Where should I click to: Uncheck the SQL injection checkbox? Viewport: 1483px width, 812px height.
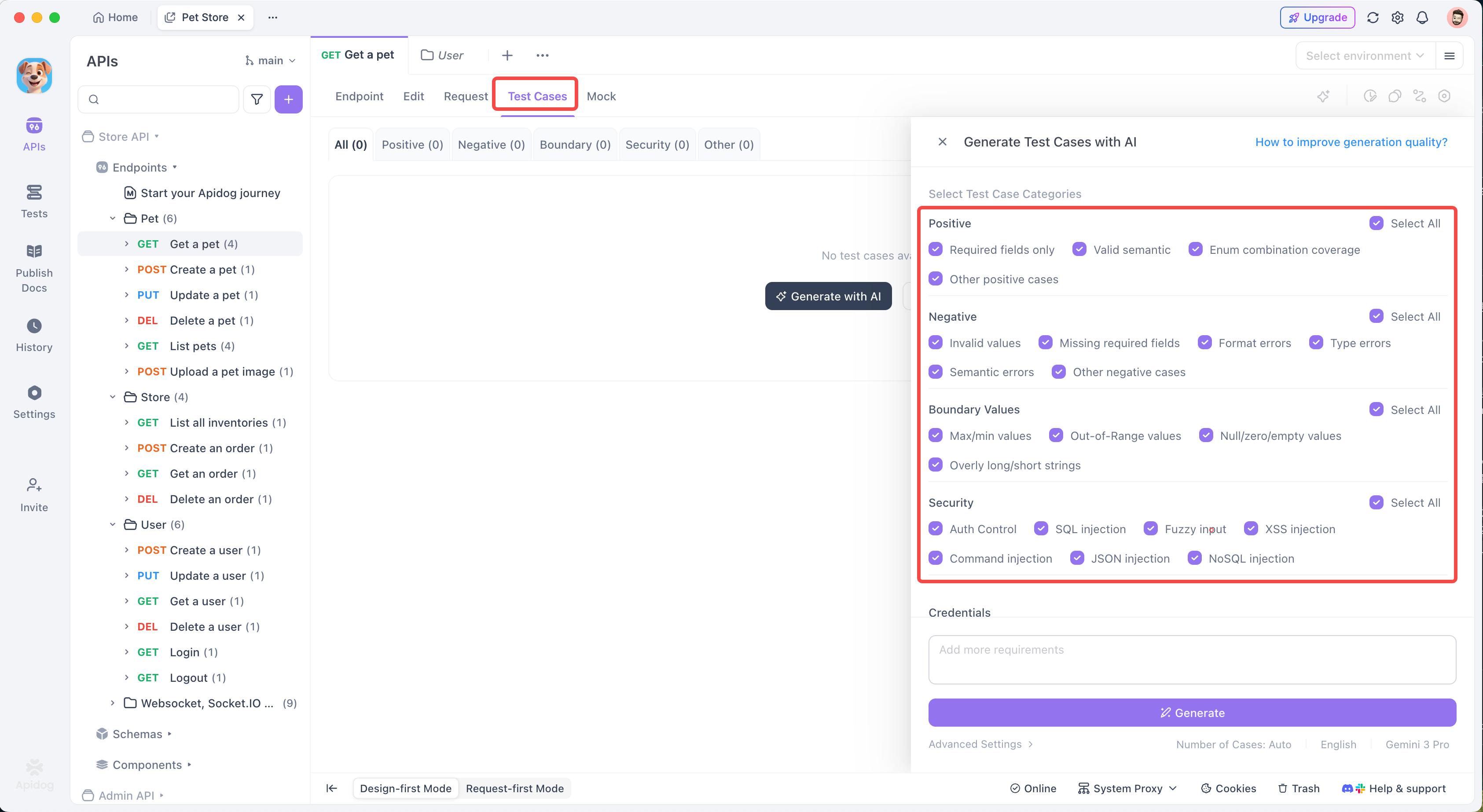tap(1041, 528)
